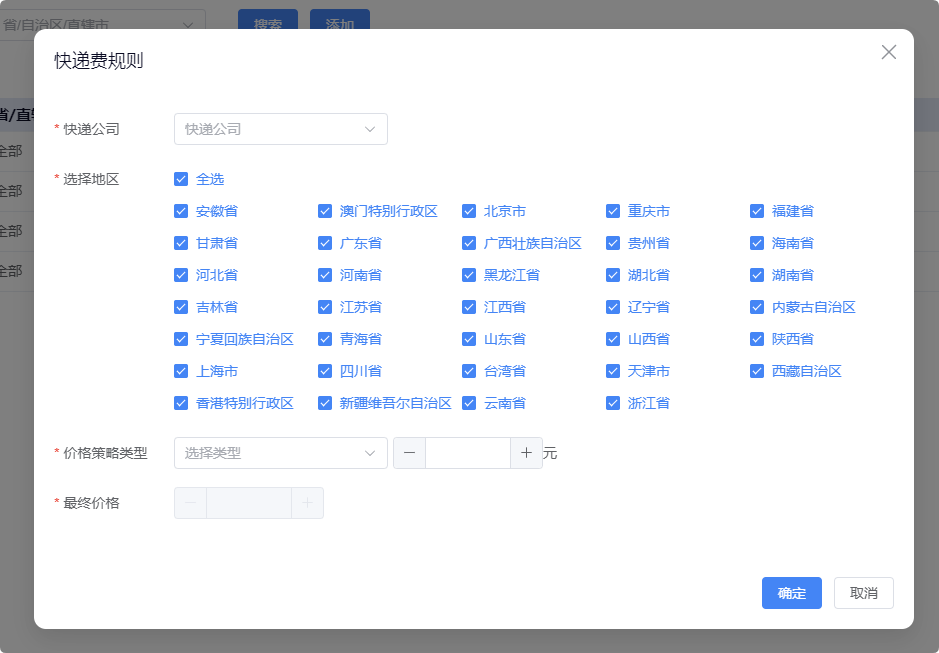The height and width of the screenshot is (653, 939).
Task: Toggle the 河北省 checkbox
Action: pos(181,275)
